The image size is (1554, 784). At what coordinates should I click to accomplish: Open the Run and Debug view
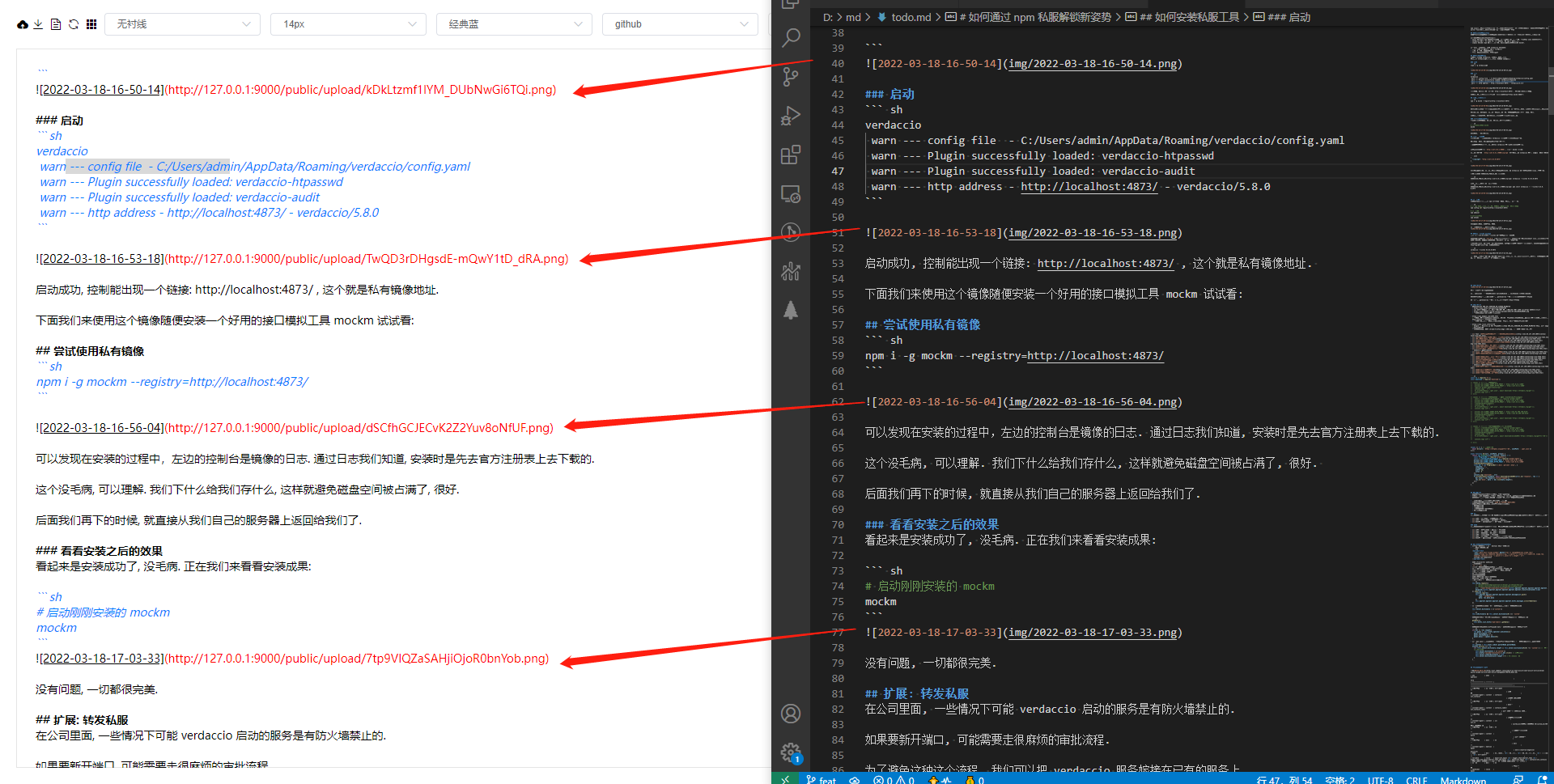[791, 116]
